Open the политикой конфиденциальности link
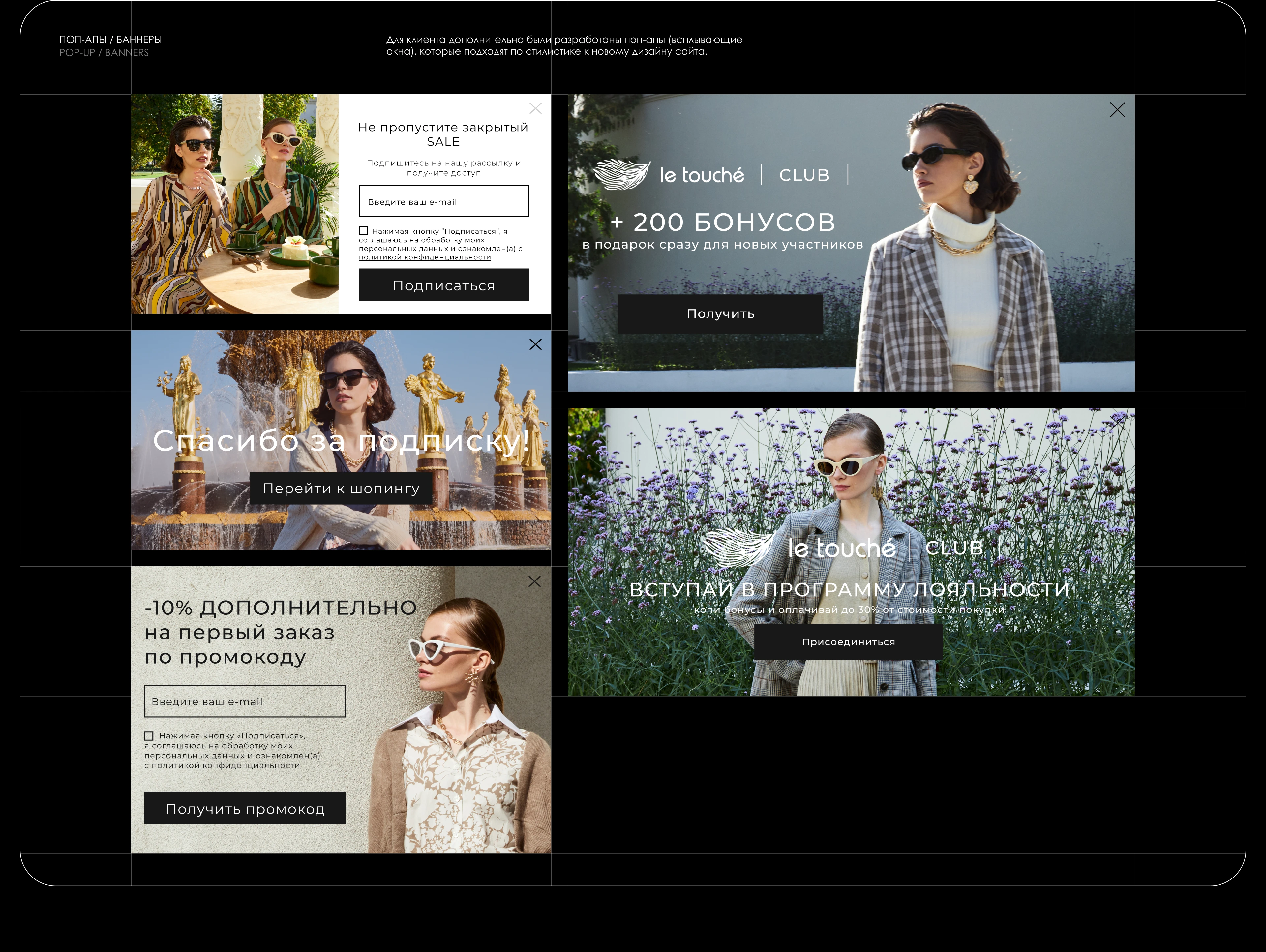 click(425, 257)
